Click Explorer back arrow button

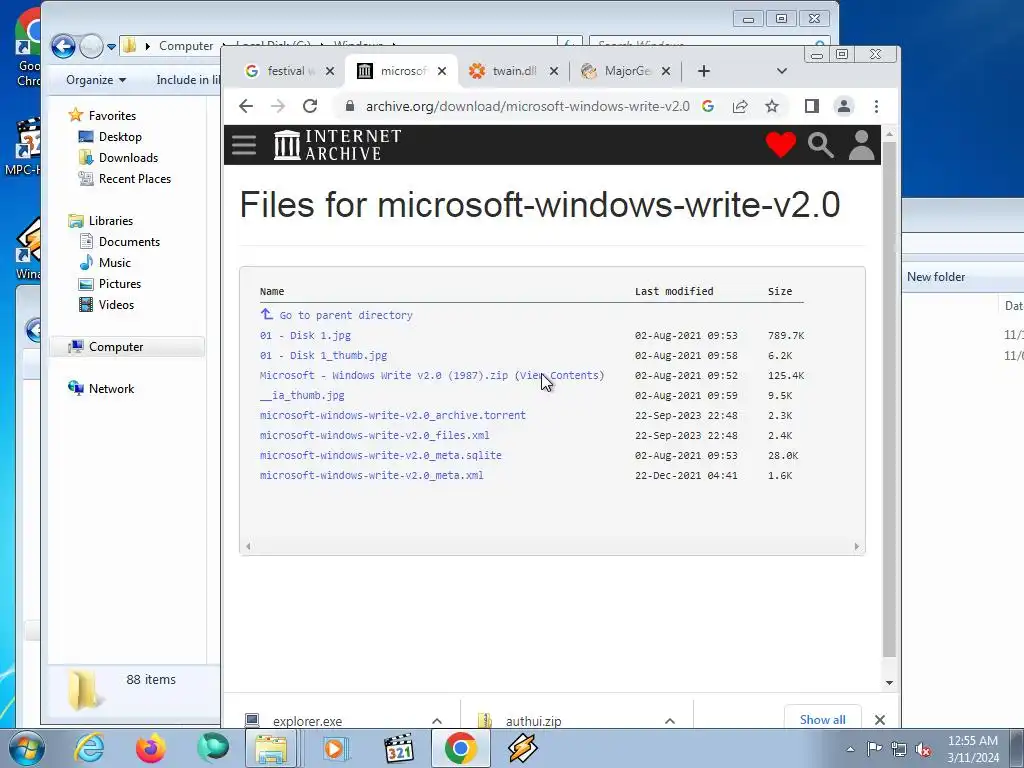point(63,46)
